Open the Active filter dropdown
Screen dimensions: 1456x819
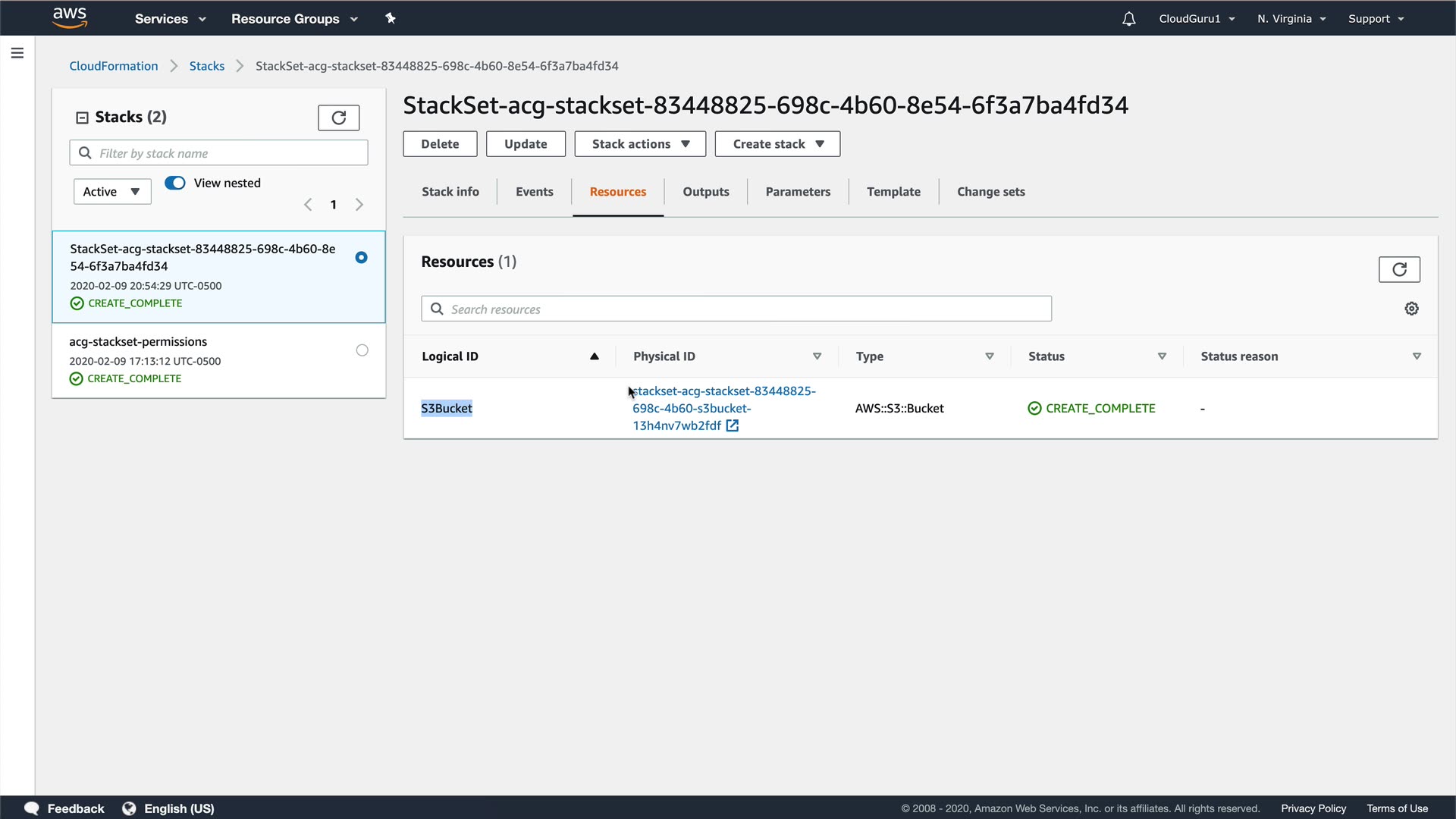click(x=112, y=192)
